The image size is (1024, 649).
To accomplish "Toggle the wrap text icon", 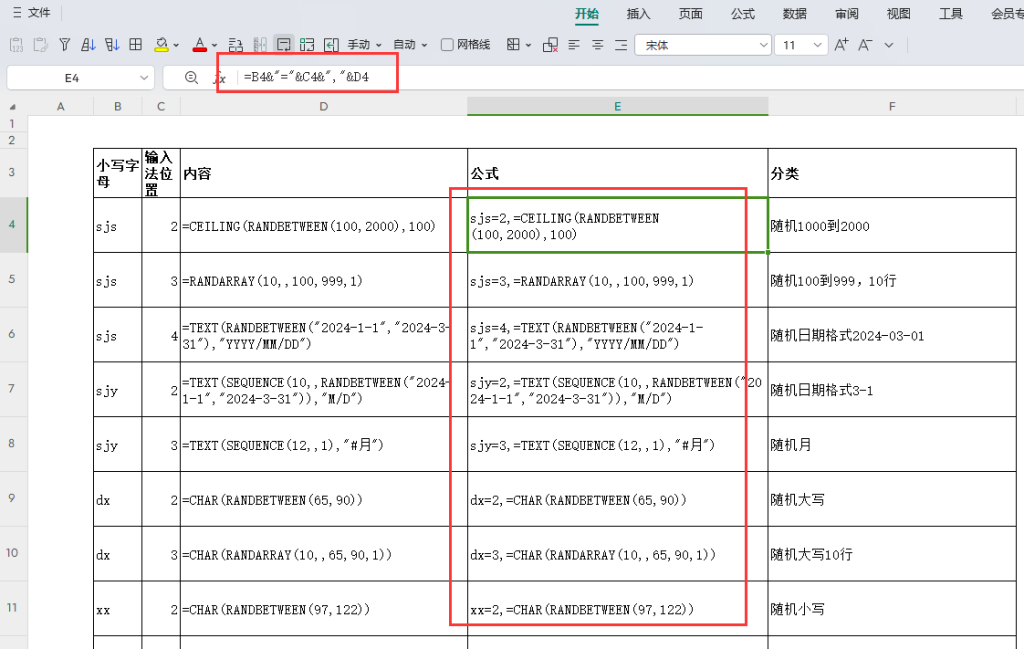I will [283, 44].
